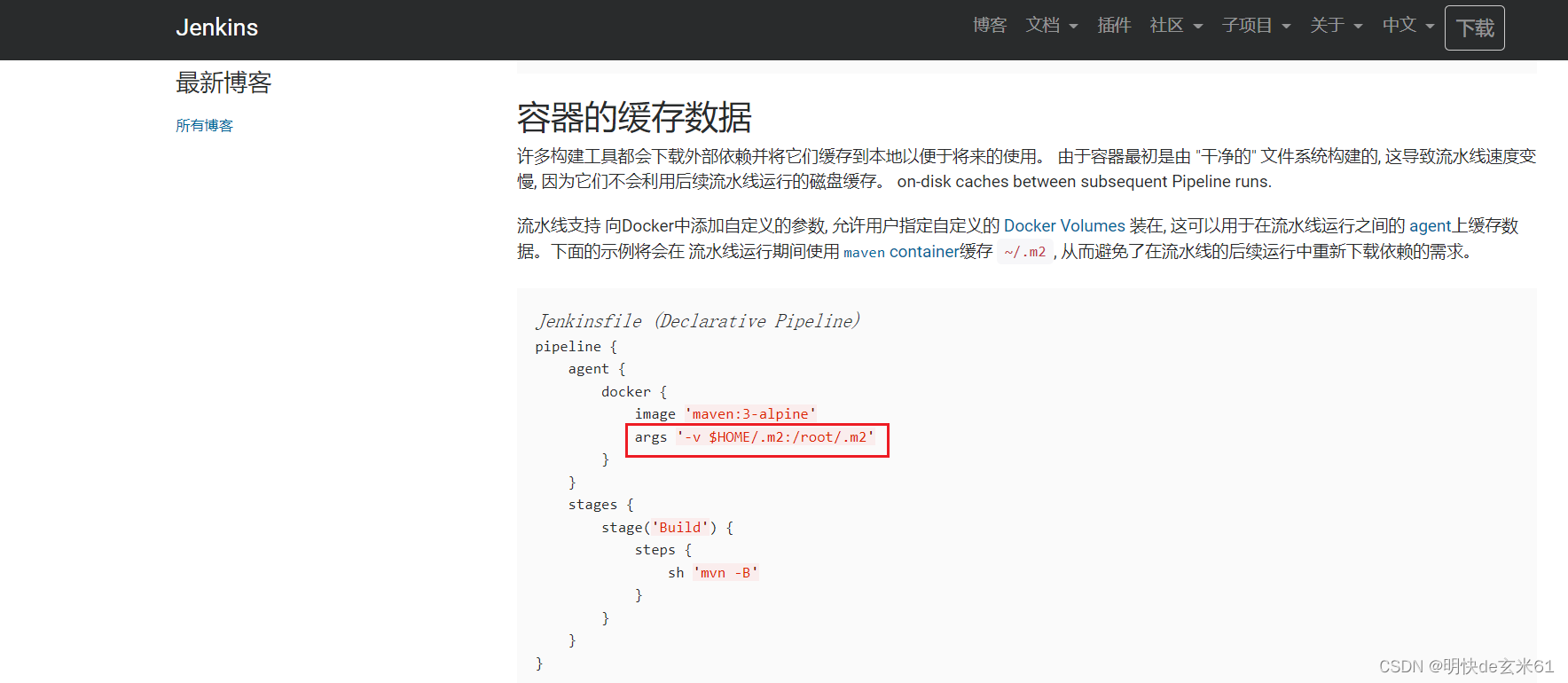The height and width of the screenshot is (683, 1568).
Task: Click the 'docker {' code line
Action: (634, 392)
